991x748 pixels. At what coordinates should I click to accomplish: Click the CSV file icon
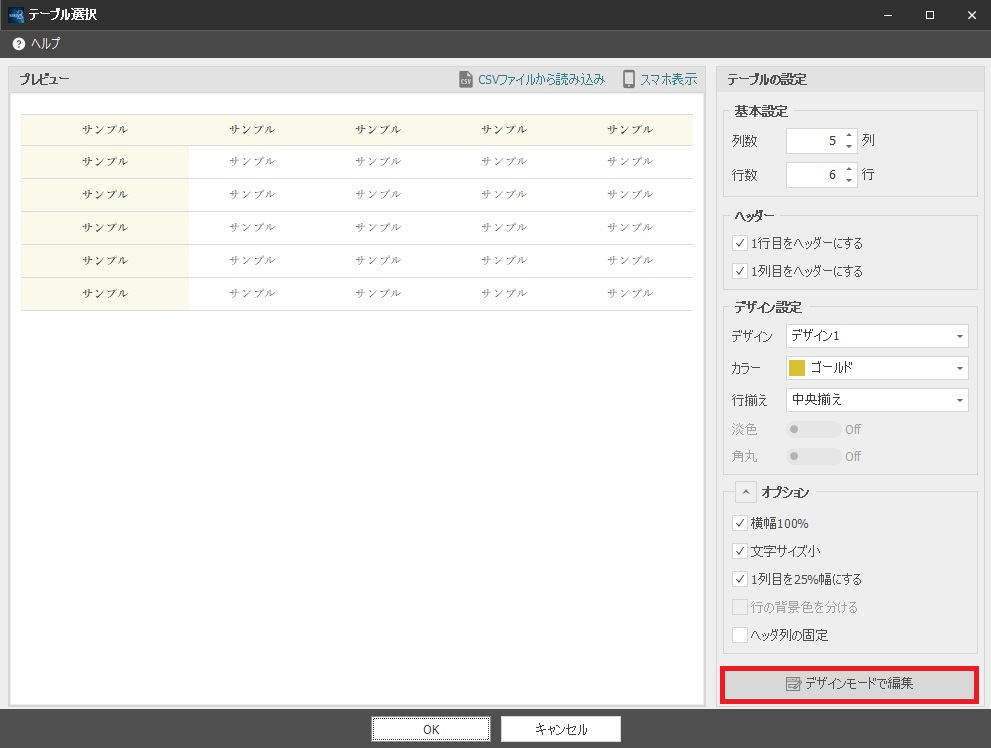tap(466, 79)
